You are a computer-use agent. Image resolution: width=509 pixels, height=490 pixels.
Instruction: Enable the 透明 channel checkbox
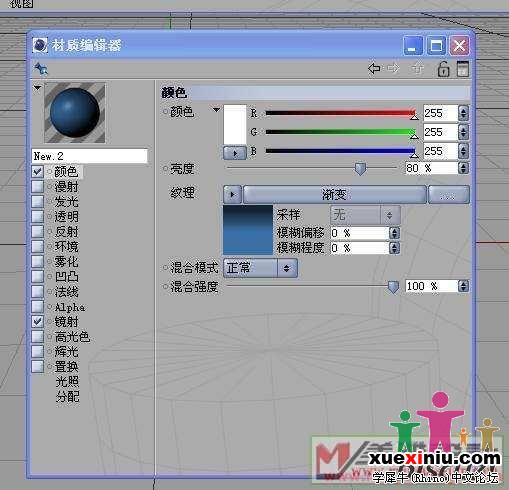point(38,216)
